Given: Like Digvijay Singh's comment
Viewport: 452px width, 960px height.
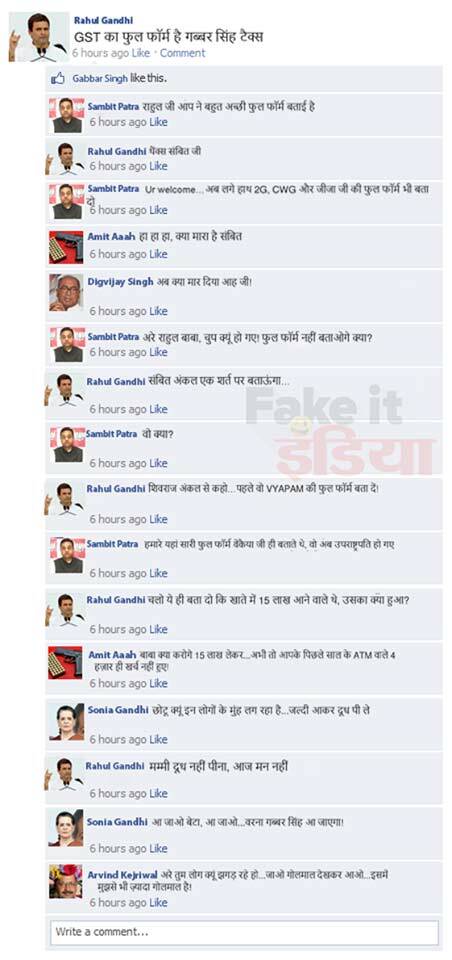Looking at the screenshot, I should 158,311.
